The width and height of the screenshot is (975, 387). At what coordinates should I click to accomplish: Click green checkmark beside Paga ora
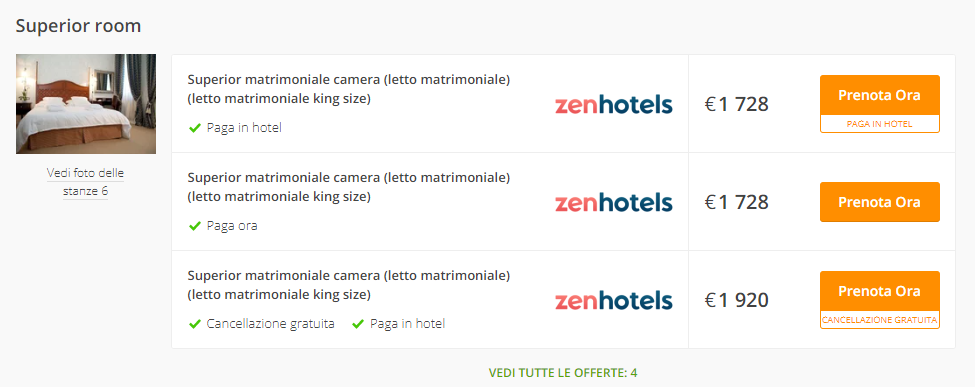pyautogui.click(x=195, y=226)
